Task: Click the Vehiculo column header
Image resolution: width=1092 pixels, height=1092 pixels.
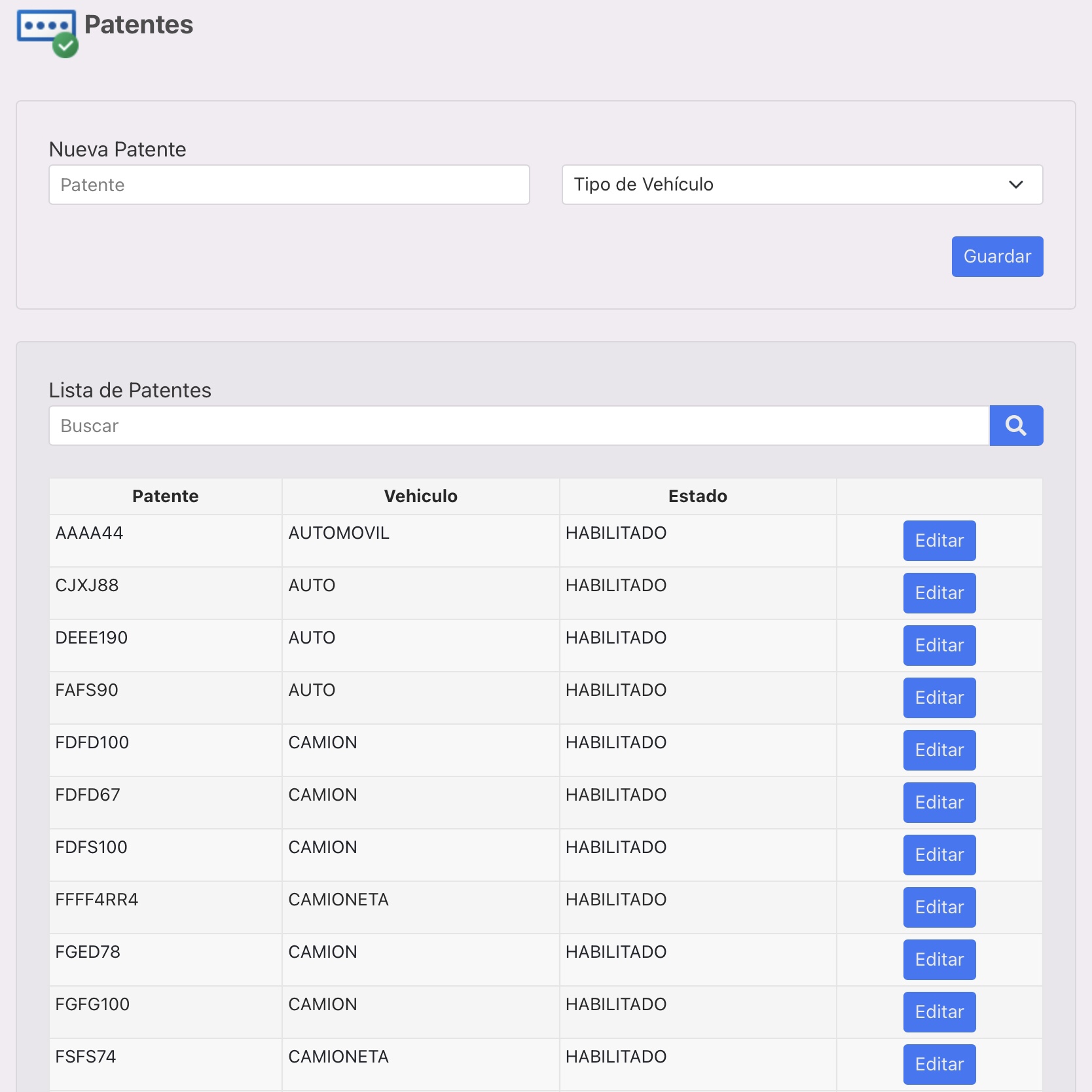Action: coord(421,496)
